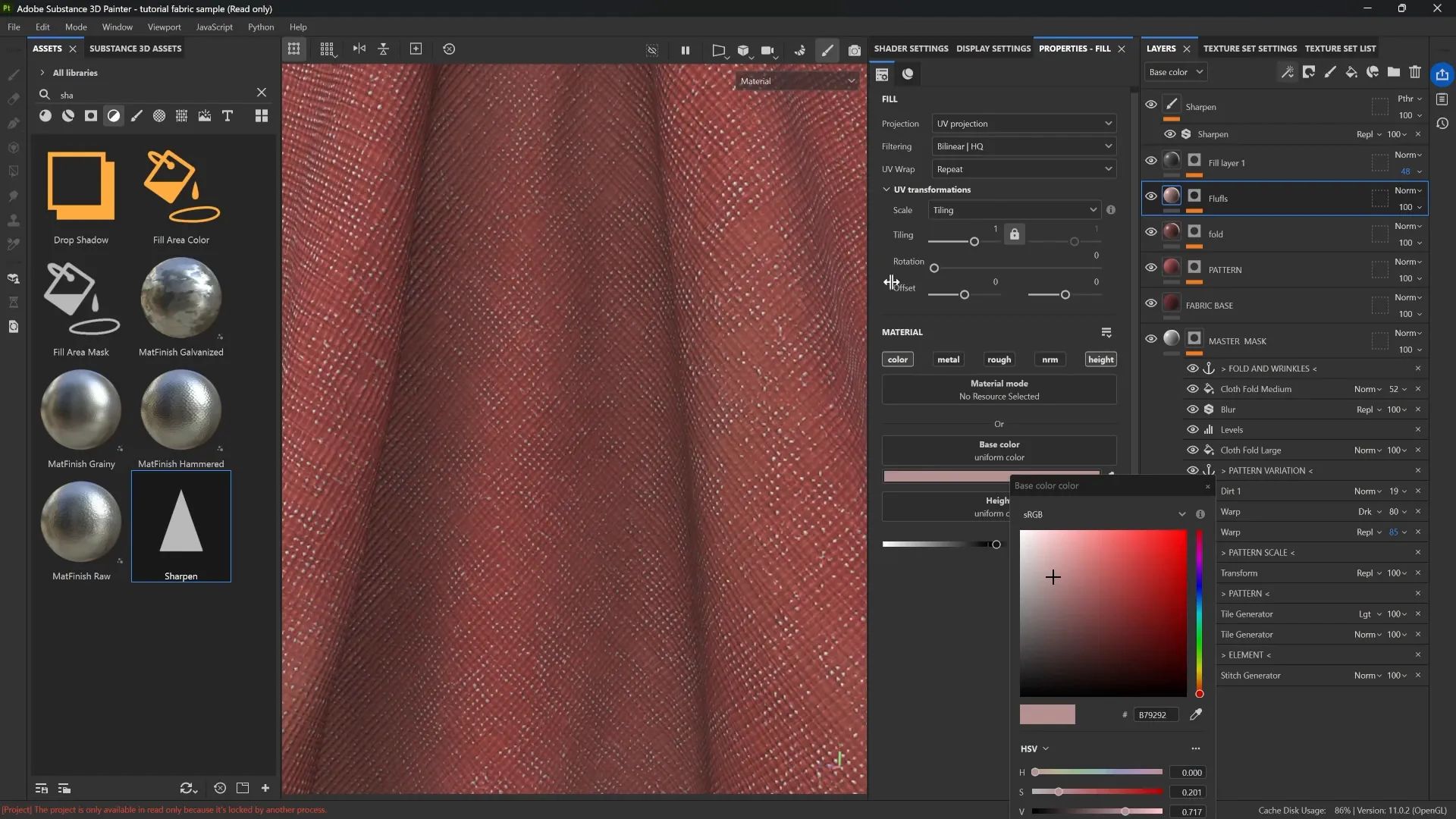Click the camera screenshot icon in viewport toolbar
Screen dimensions: 1456x819
click(x=855, y=50)
